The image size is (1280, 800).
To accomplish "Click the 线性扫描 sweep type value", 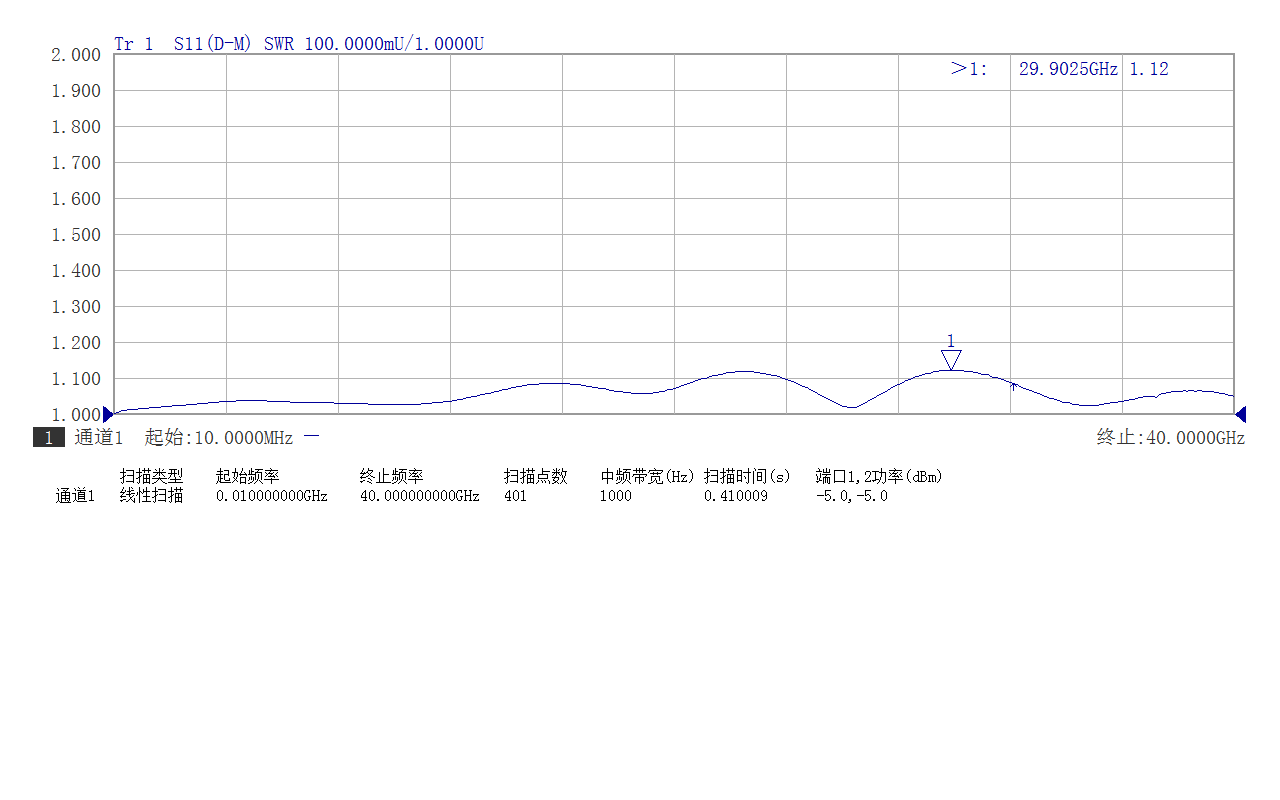I will [x=151, y=496].
